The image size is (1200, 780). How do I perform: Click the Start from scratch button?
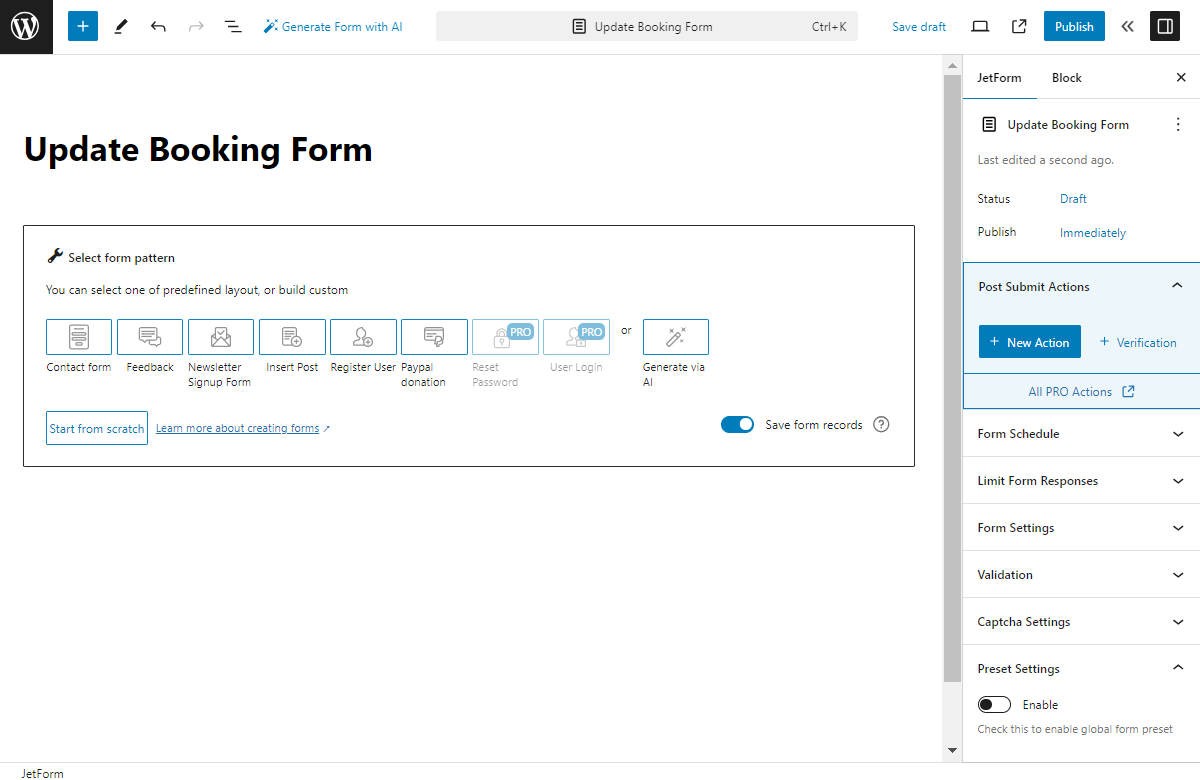tap(96, 427)
